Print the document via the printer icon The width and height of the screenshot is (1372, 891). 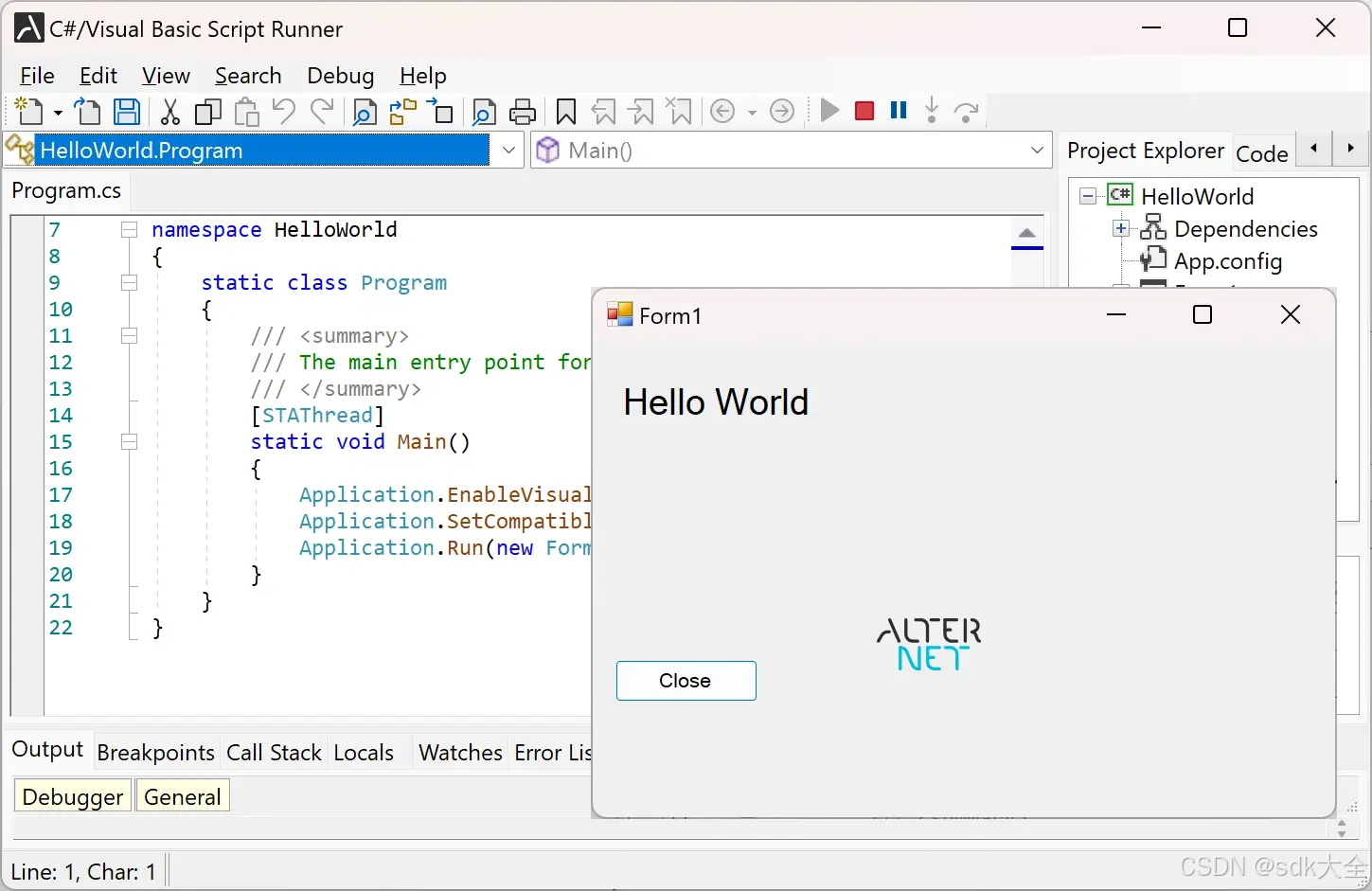(x=523, y=111)
